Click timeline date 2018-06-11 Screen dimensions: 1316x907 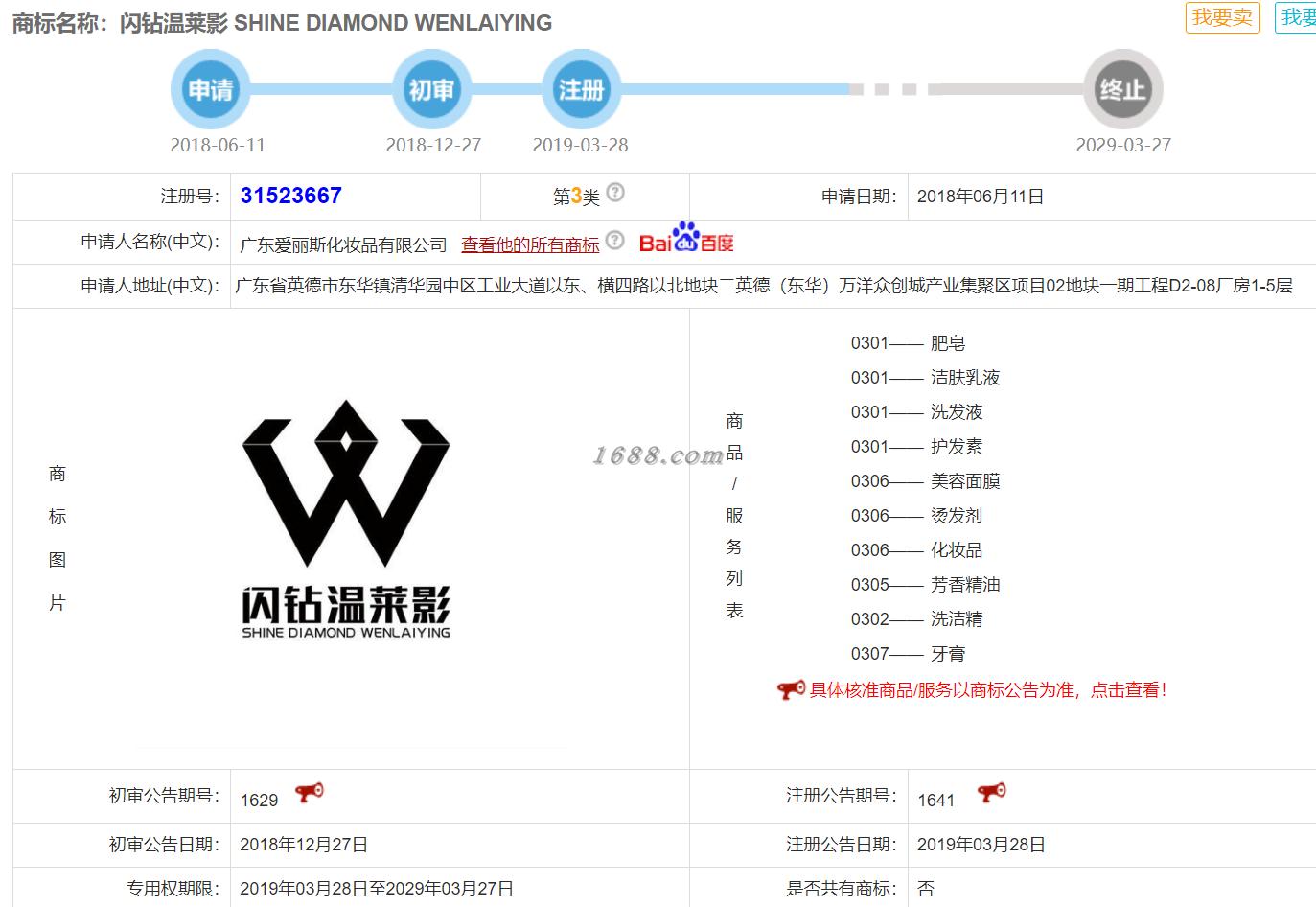pos(218,145)
